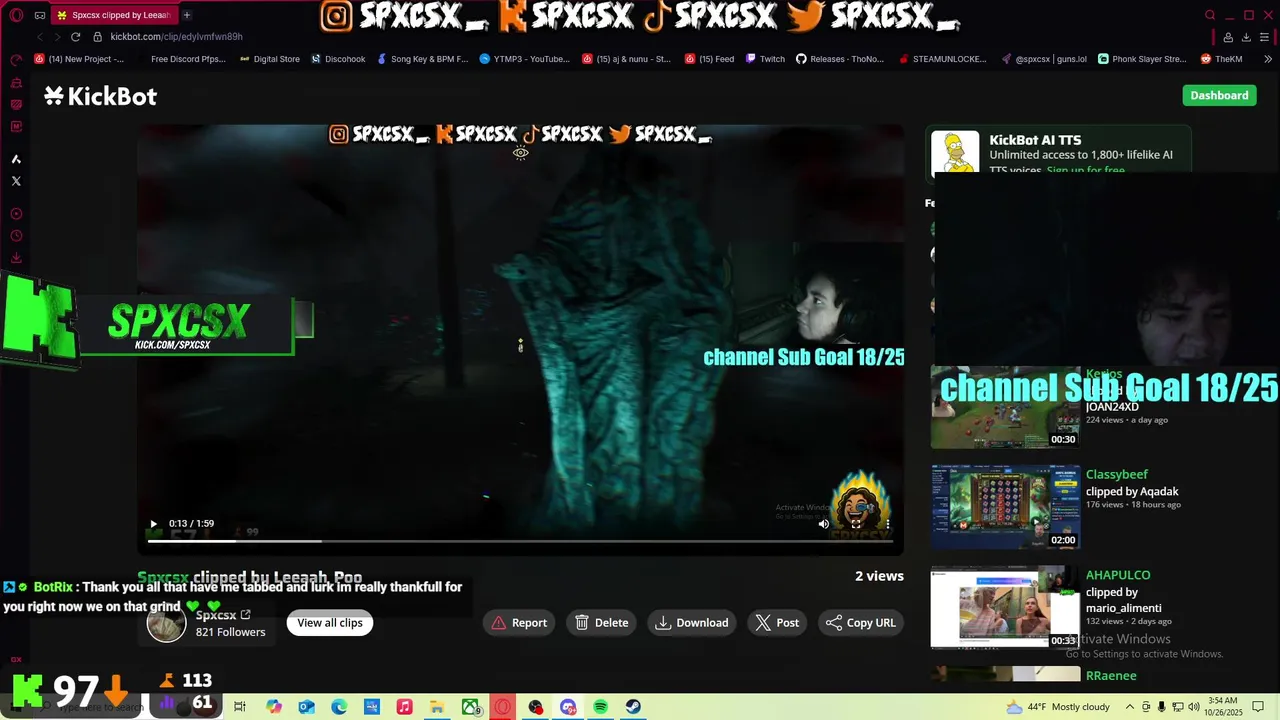Click the AHAPULCO channel name
This screenshot has height=720, width=1280.
coord(1118,575)
